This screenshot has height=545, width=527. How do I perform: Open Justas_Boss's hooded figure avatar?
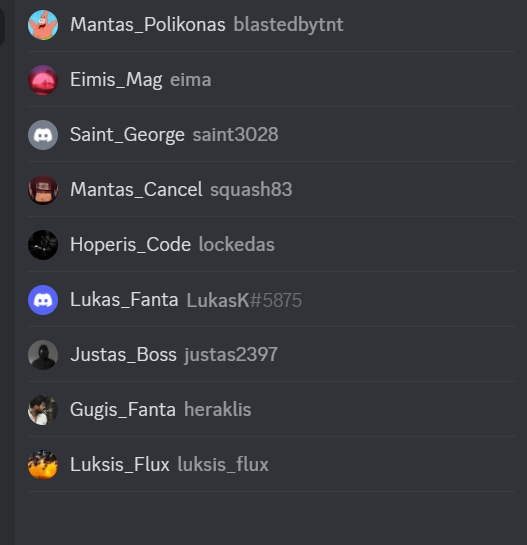coord(43,355)
